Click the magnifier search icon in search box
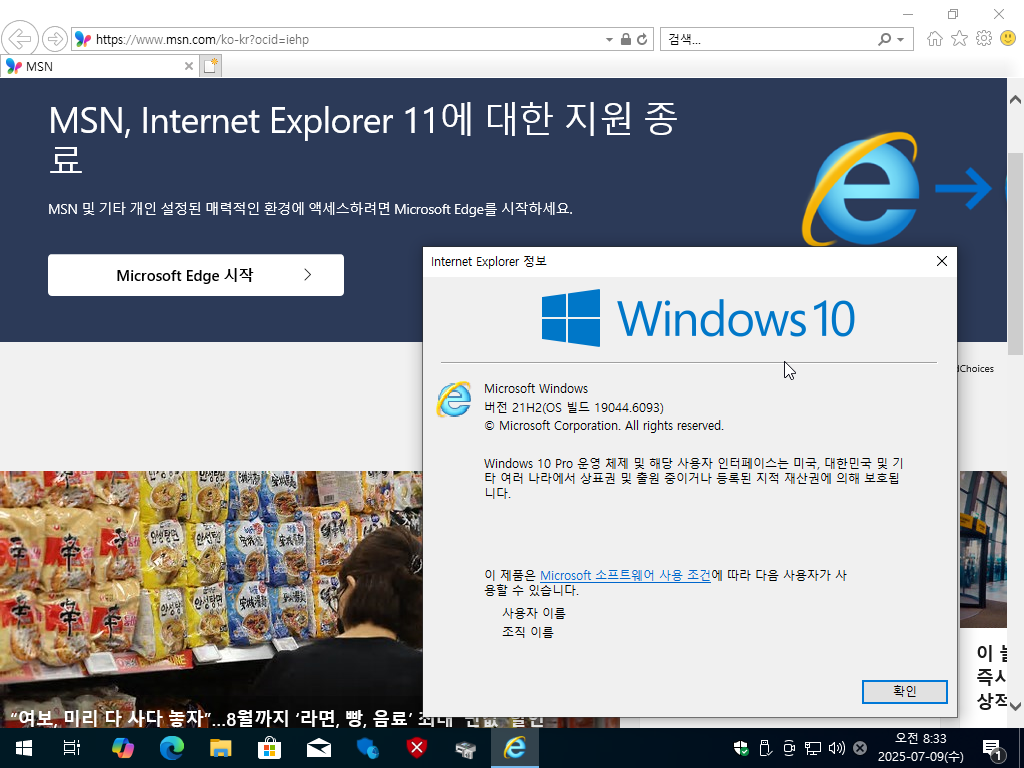1024x768 pixels. point(884,39)
